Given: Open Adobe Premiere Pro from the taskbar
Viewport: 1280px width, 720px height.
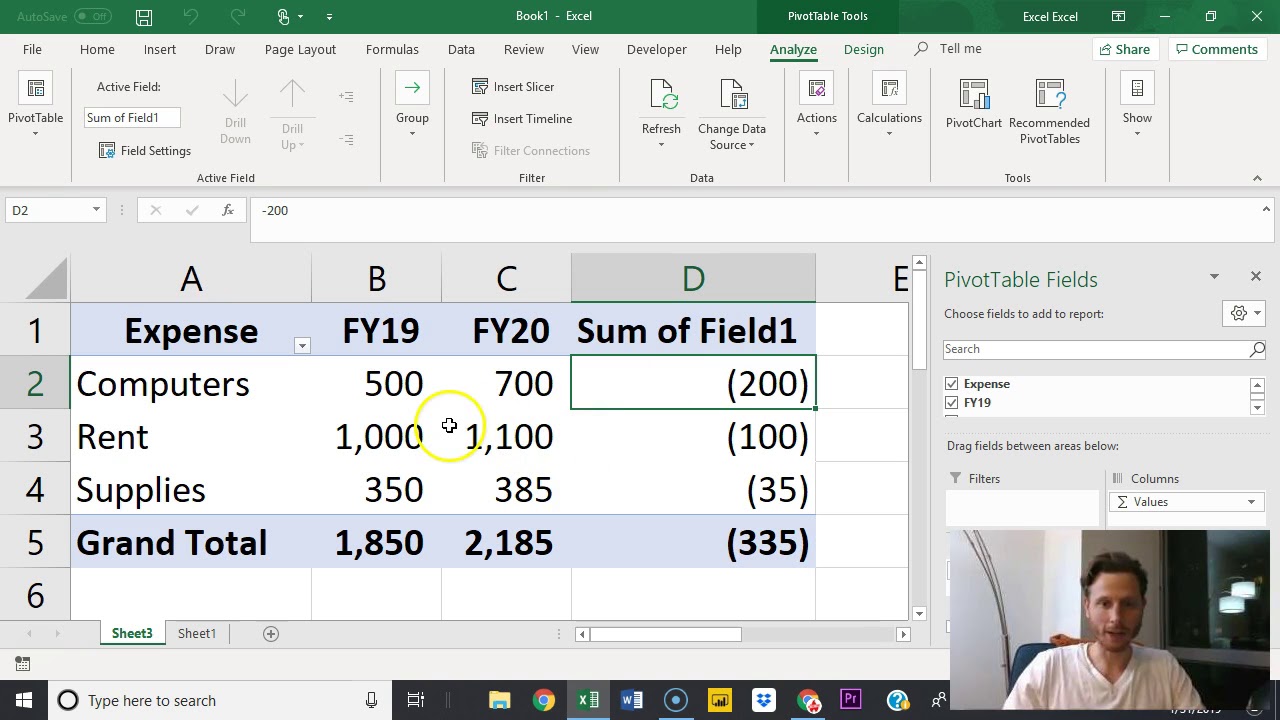Looking at the screenshot, I should coord(851,700).
